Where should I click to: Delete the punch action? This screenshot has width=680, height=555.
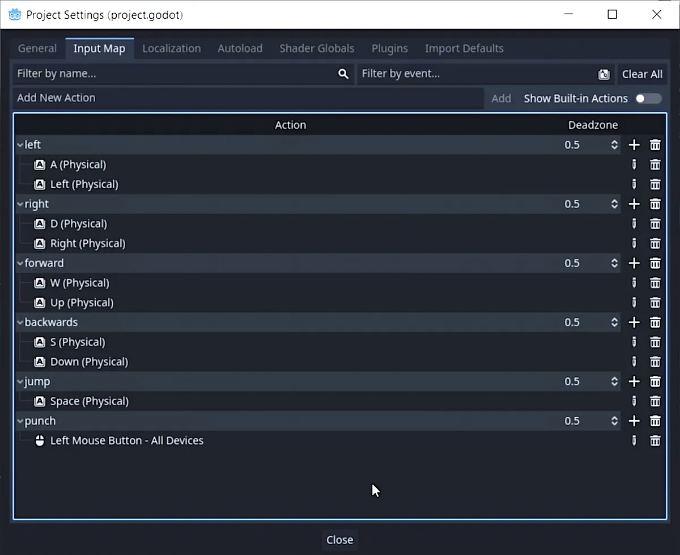tap(655, 421)
